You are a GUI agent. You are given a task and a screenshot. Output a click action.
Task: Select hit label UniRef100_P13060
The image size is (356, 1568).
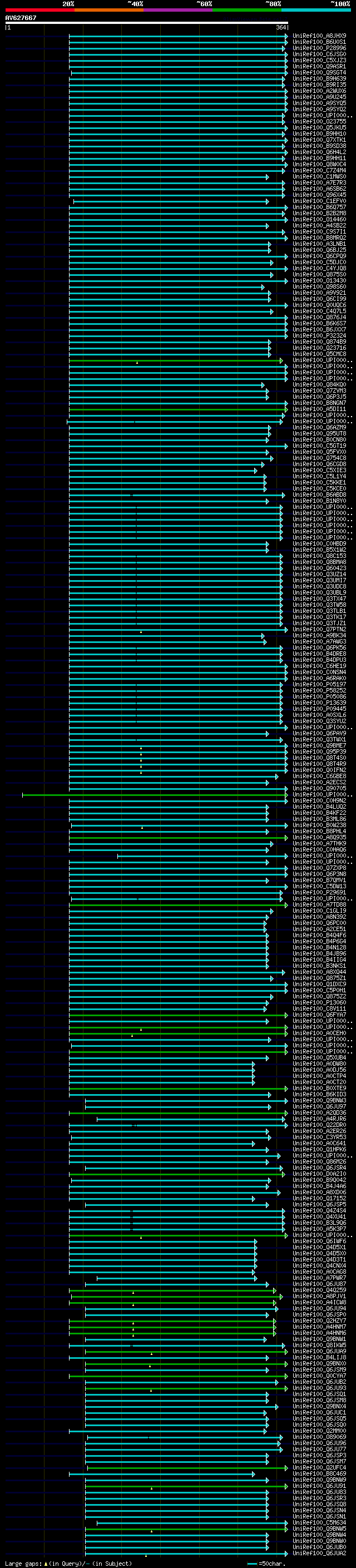coord(319,1002)
